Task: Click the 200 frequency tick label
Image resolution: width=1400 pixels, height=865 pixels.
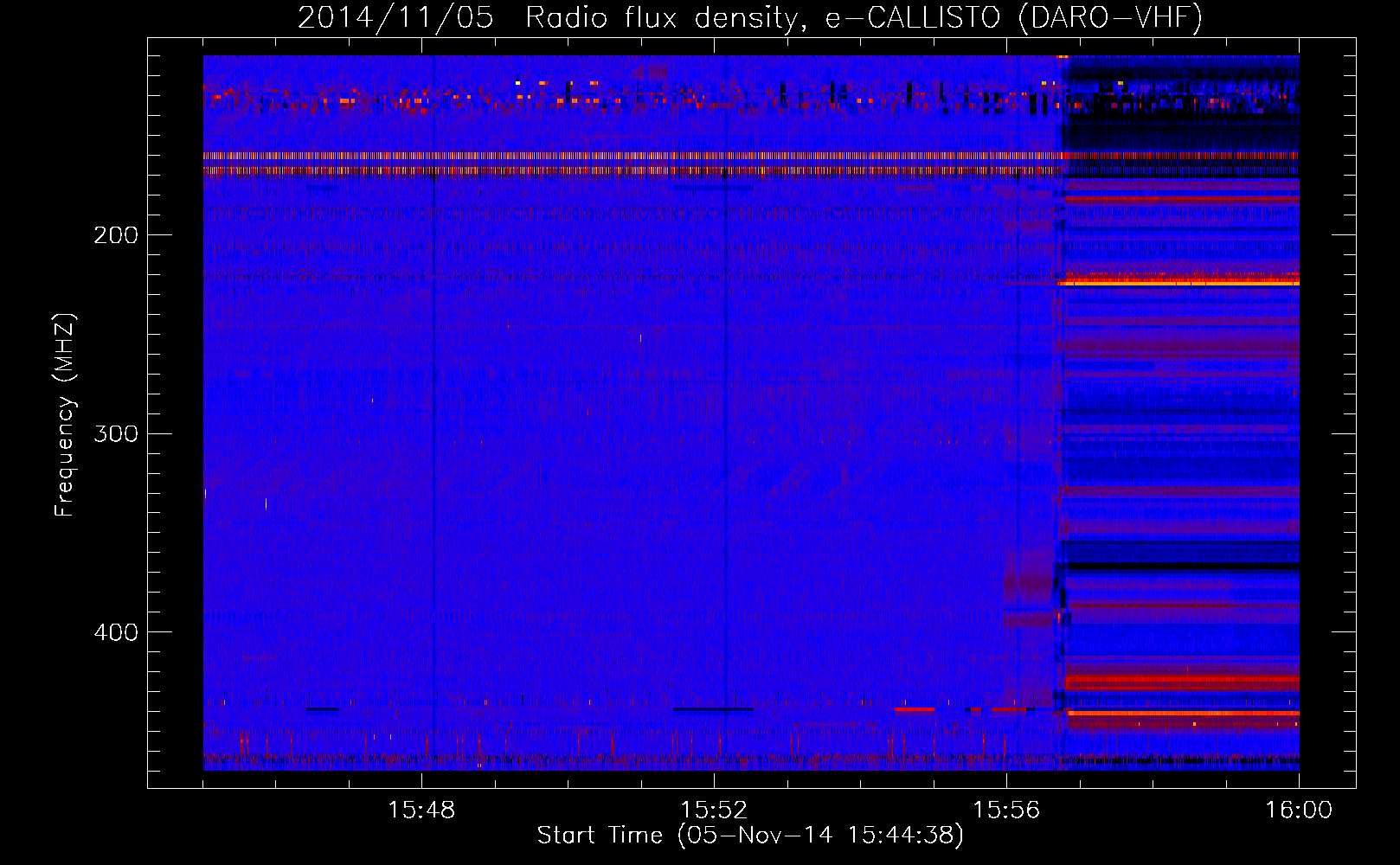Action: tap(116, 235)
